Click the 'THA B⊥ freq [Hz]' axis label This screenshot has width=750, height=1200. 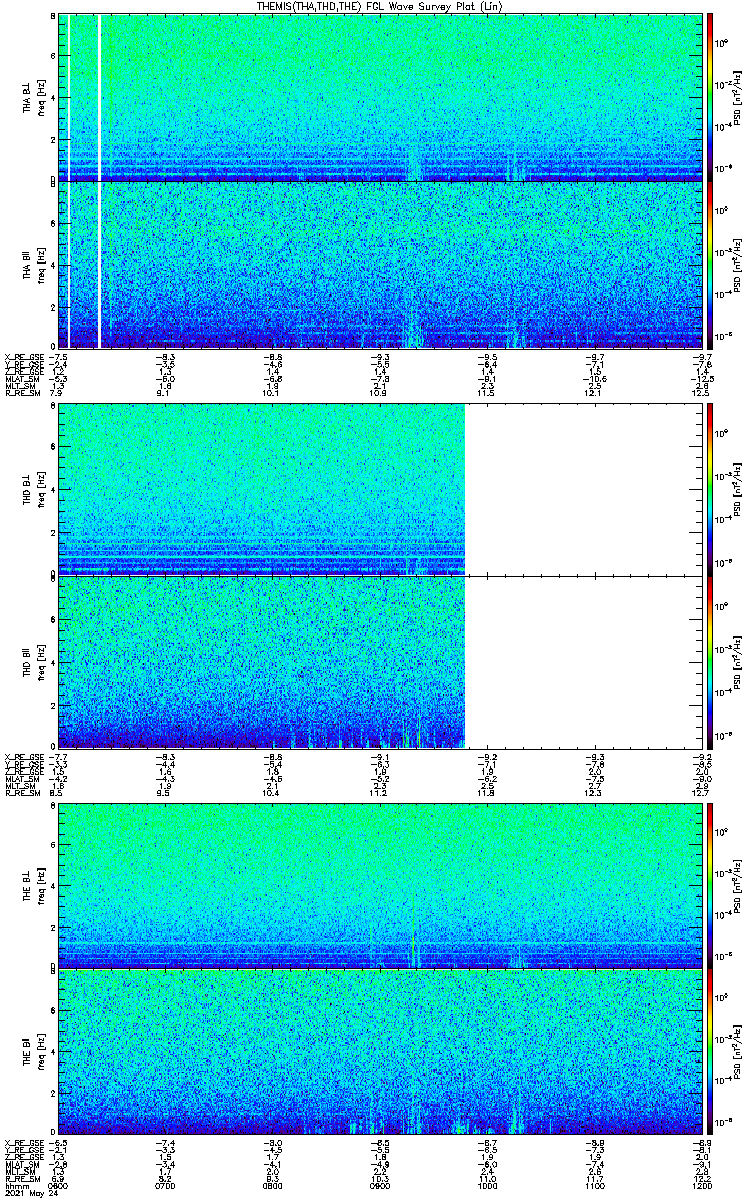click(x=33, y=97)
